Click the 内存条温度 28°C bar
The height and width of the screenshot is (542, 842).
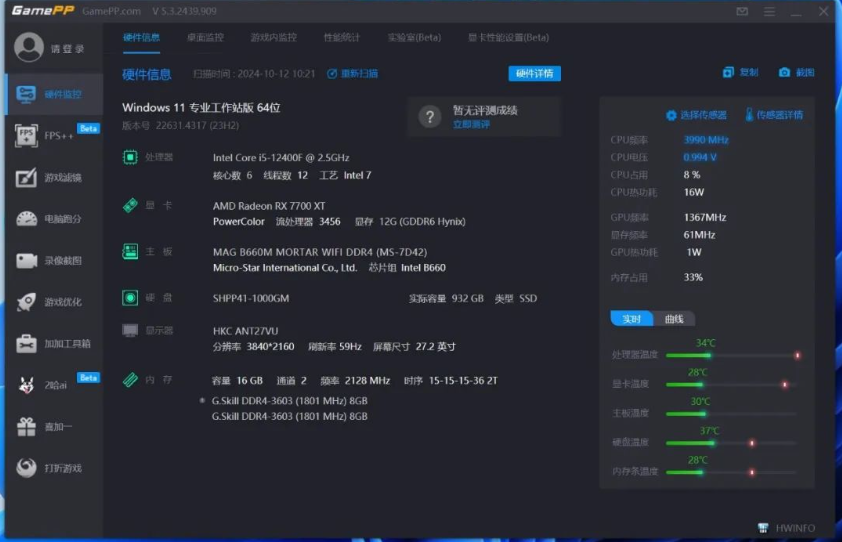[732, 472]
